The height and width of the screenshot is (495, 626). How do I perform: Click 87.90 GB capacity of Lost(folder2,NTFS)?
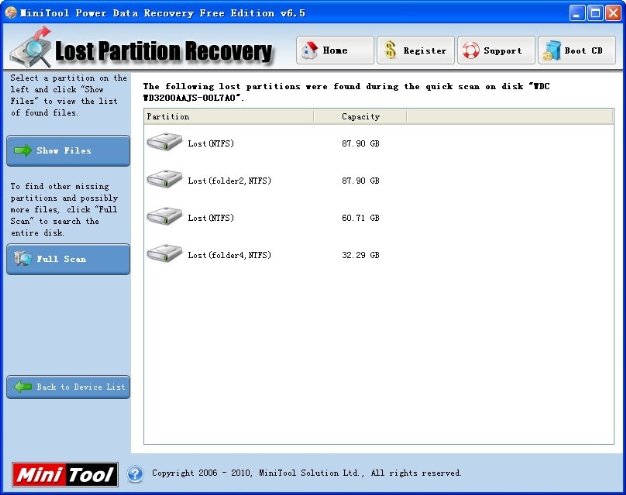(x=361, y=181)
